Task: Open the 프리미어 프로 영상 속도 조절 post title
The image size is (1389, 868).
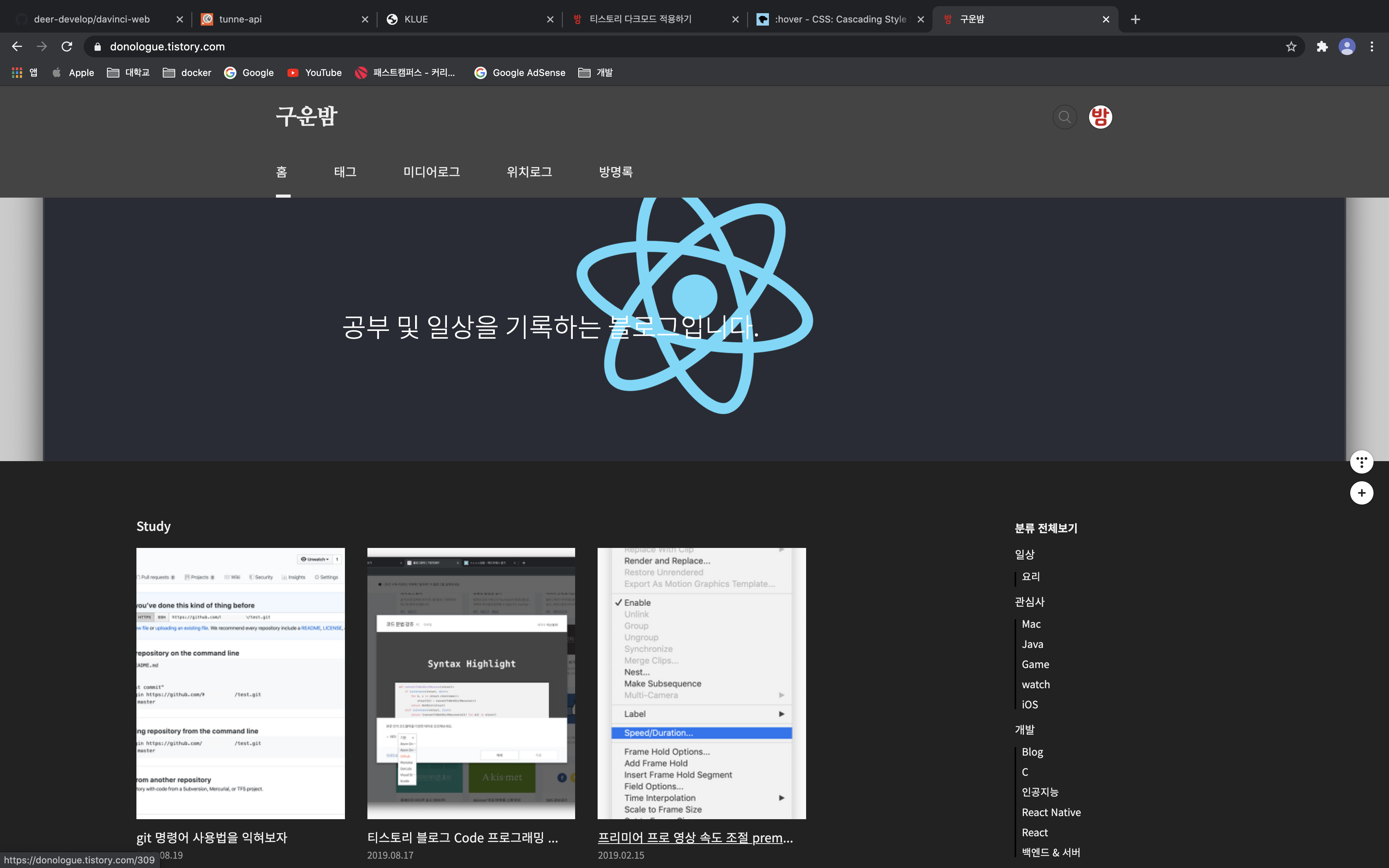Action: click(695, 837)
